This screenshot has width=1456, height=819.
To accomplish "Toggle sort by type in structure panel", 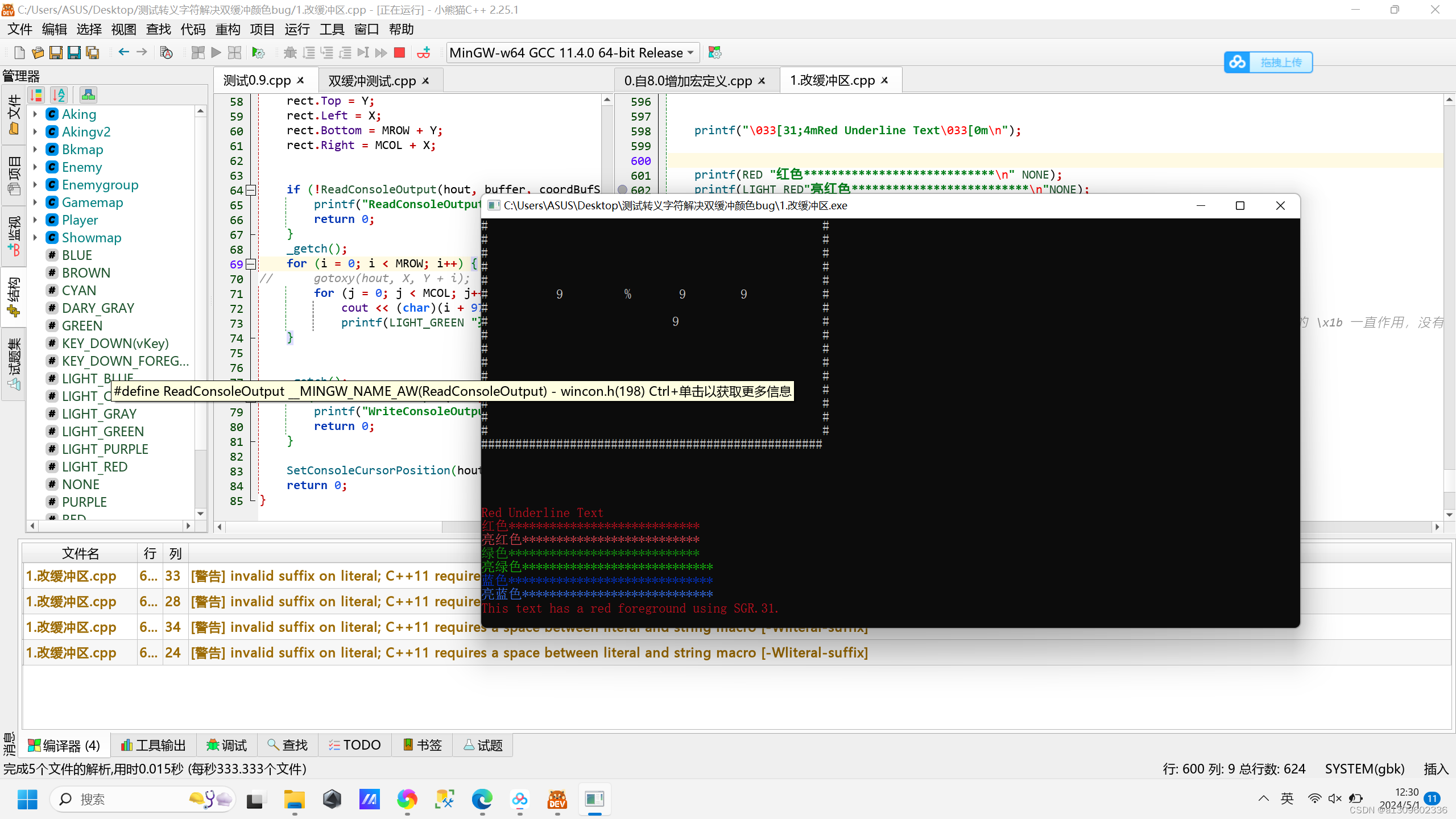I will point(36,95).
